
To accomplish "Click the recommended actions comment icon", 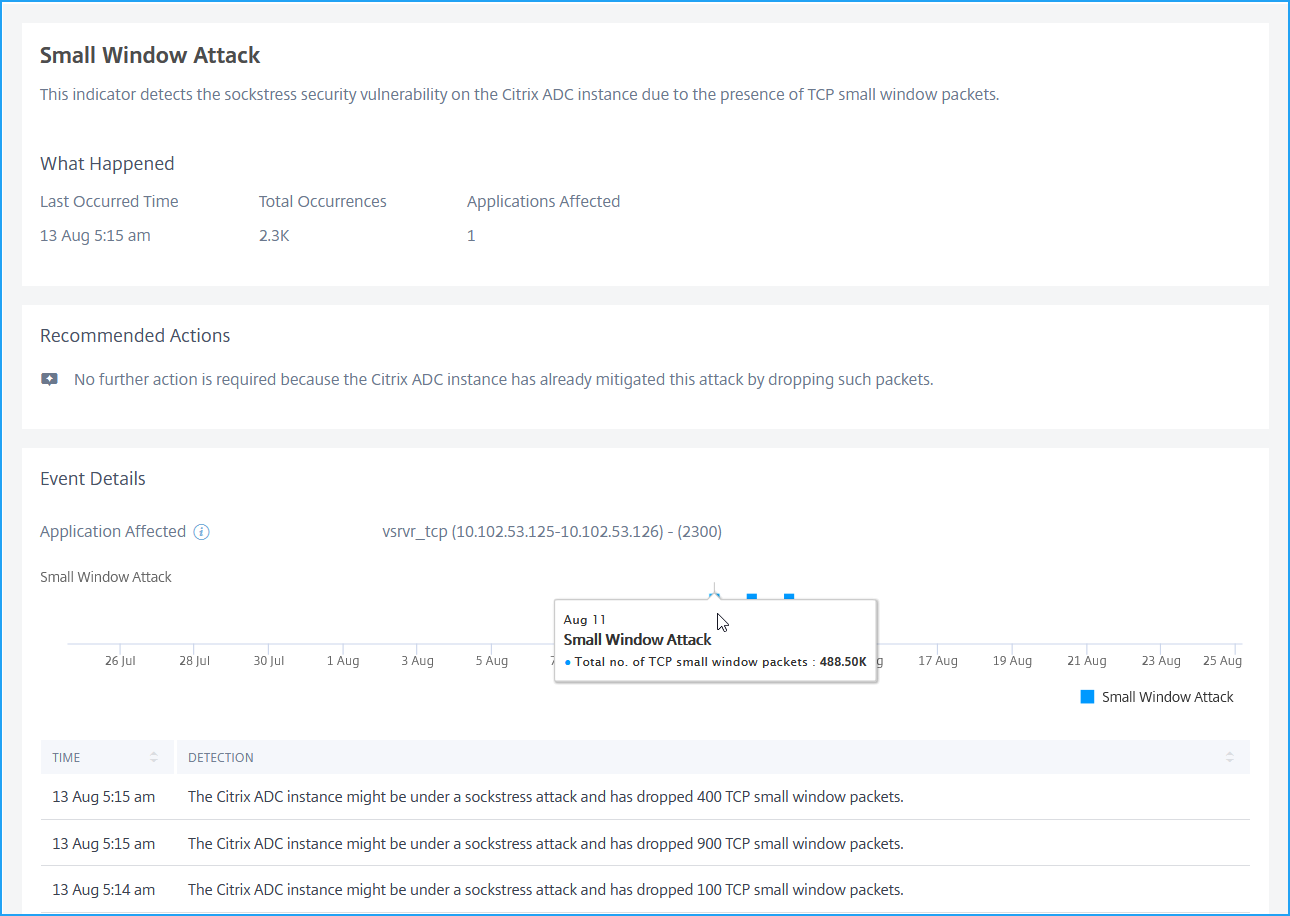I will click(49, 380).
